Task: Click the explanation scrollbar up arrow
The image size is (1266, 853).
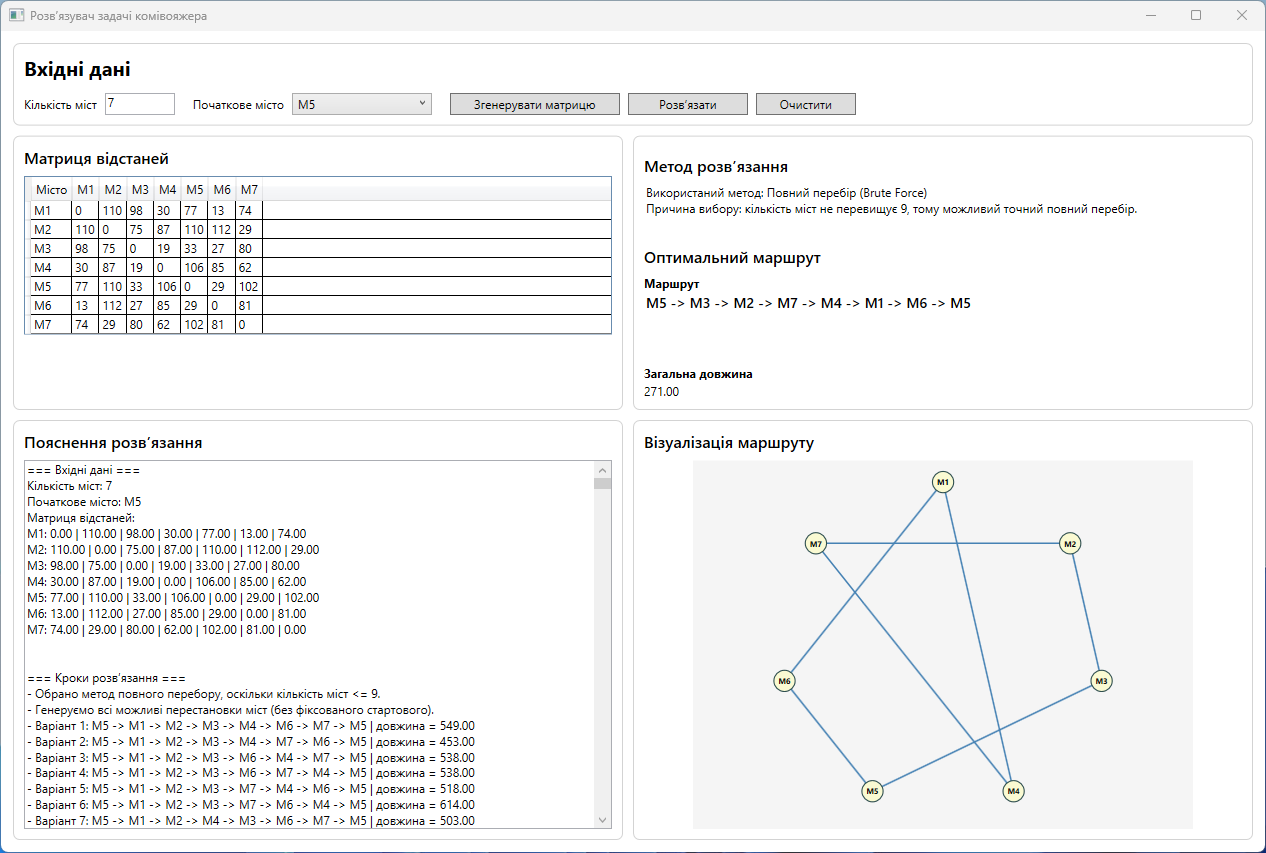Action: tap(602, 470)
